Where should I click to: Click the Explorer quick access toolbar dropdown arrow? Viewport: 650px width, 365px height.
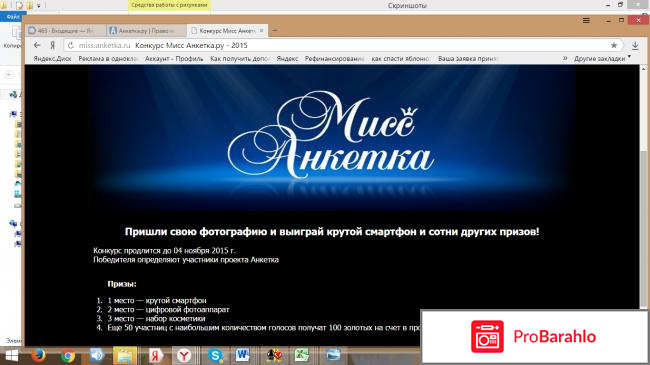[39, 6]
